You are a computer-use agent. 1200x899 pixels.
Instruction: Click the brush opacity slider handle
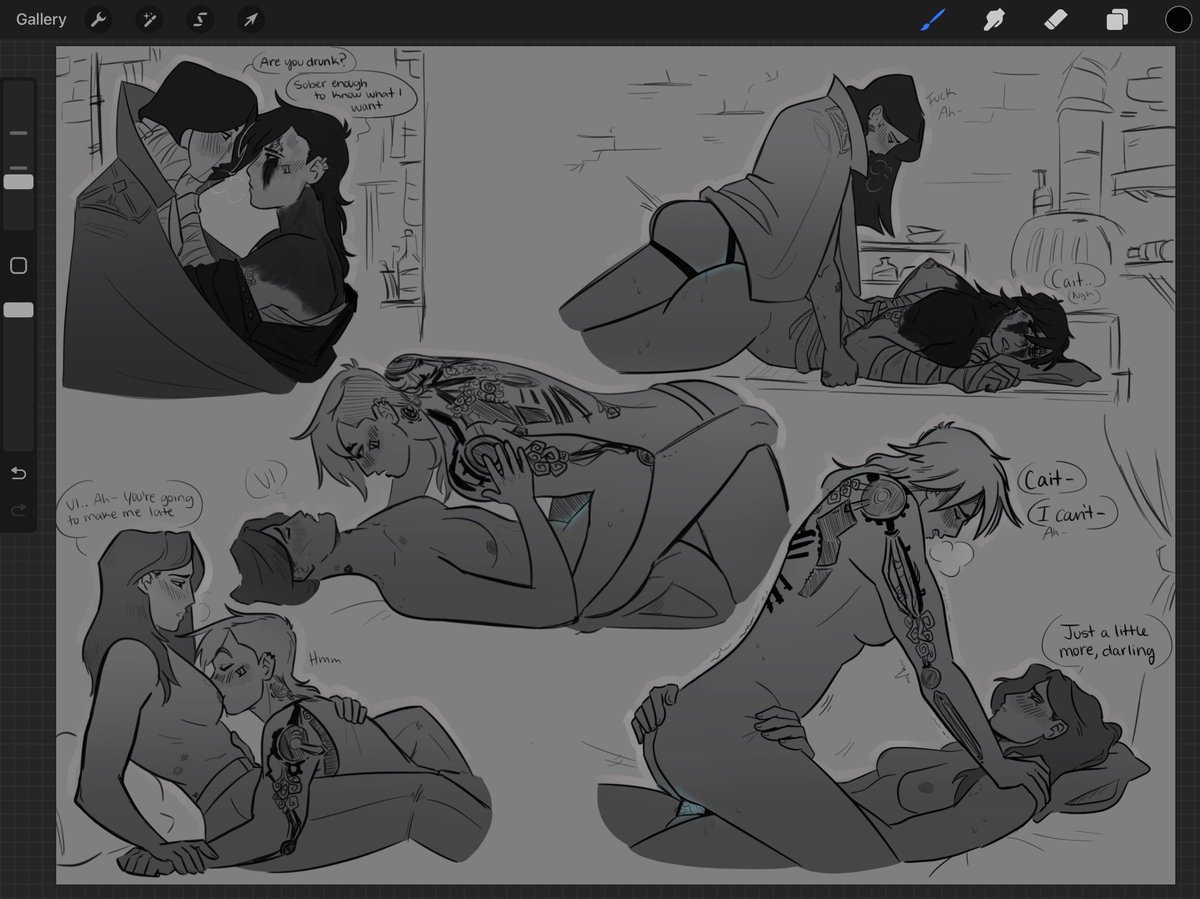pos(18,310)
